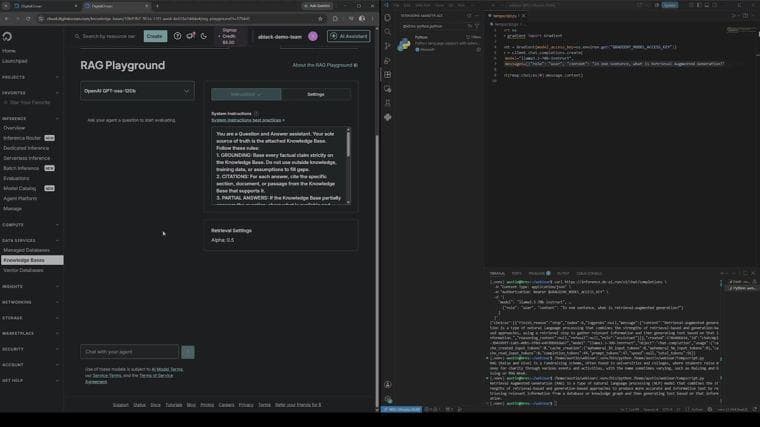Viewport: 760px width, 427px height.
Task: Open the help question-mark icon in top bar
Action: 177,36
